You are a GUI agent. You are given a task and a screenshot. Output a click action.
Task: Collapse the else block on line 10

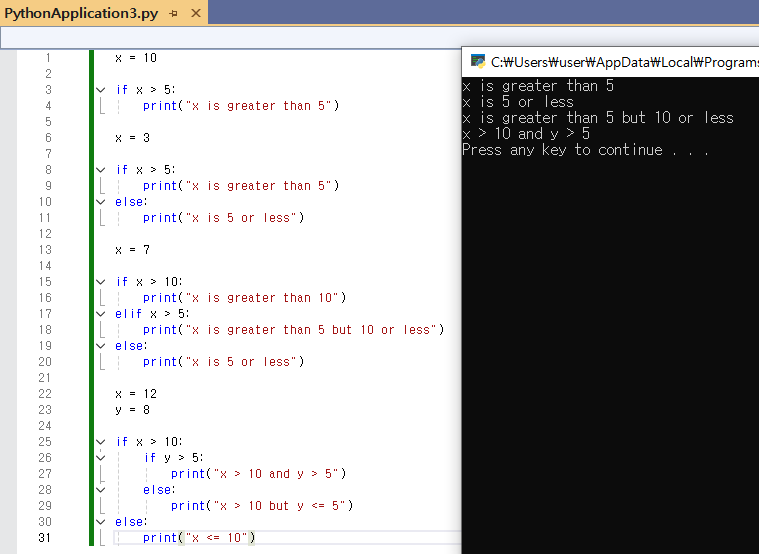coord(101,201)
